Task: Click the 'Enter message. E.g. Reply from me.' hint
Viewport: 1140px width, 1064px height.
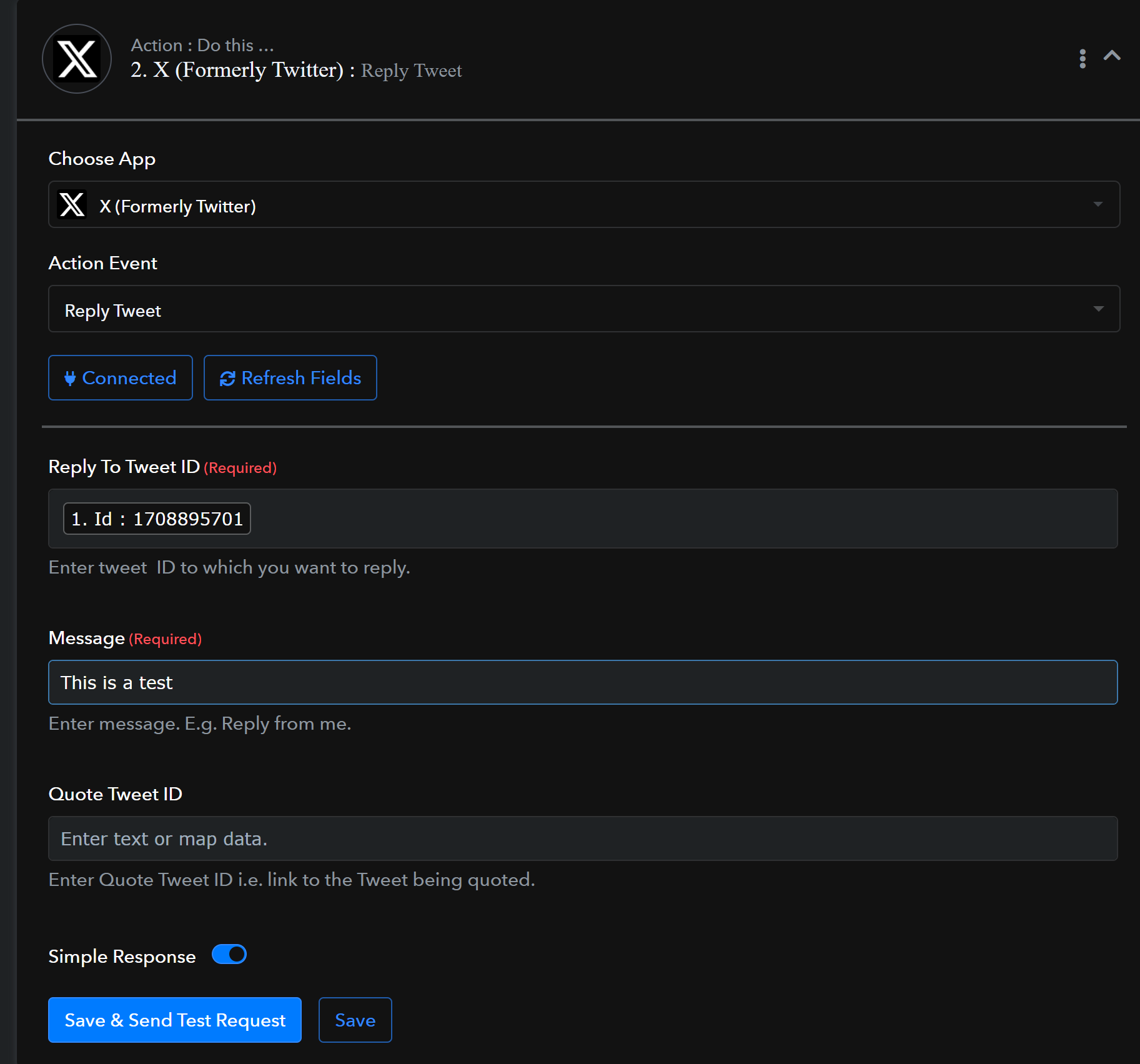Action: click(200, 723)
